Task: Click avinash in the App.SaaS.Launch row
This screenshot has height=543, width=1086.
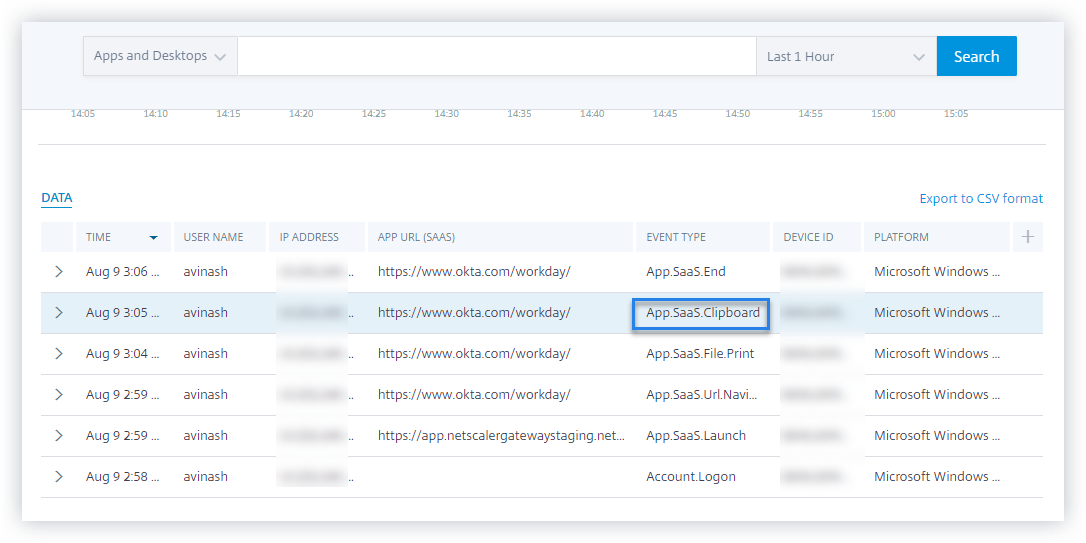Action: click(205, 436)
